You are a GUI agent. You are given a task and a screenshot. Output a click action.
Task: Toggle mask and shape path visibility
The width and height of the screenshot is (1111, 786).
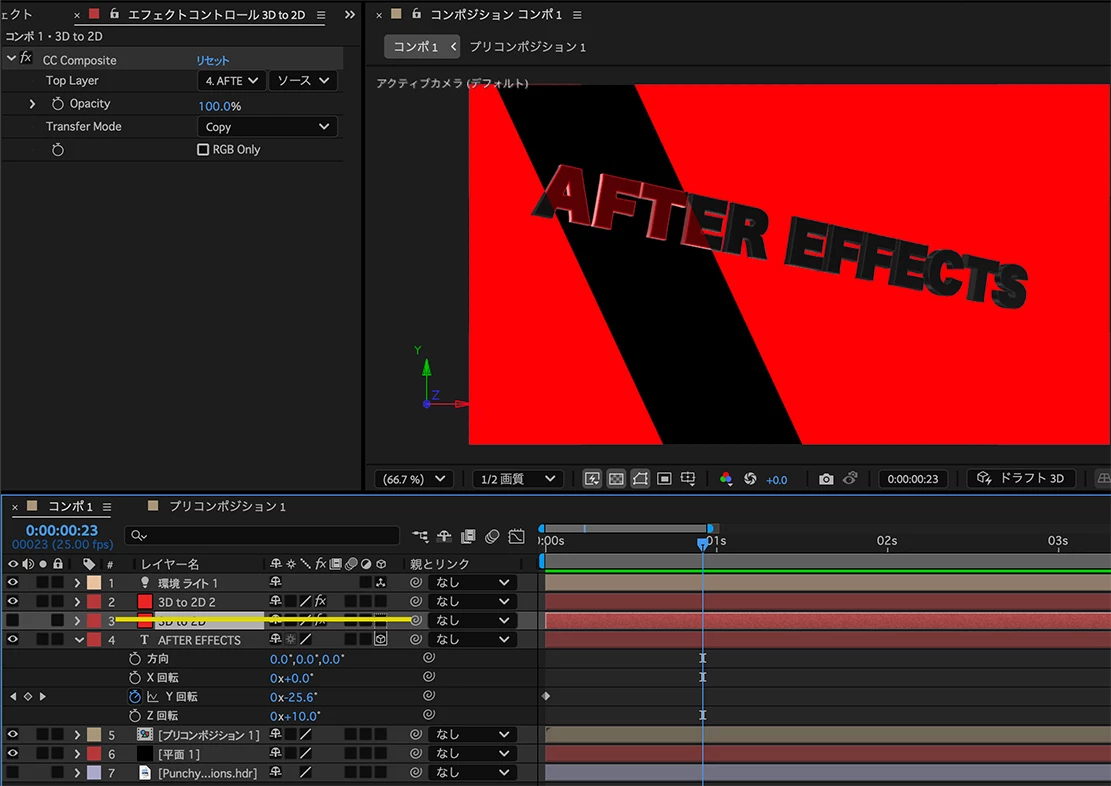640,479
